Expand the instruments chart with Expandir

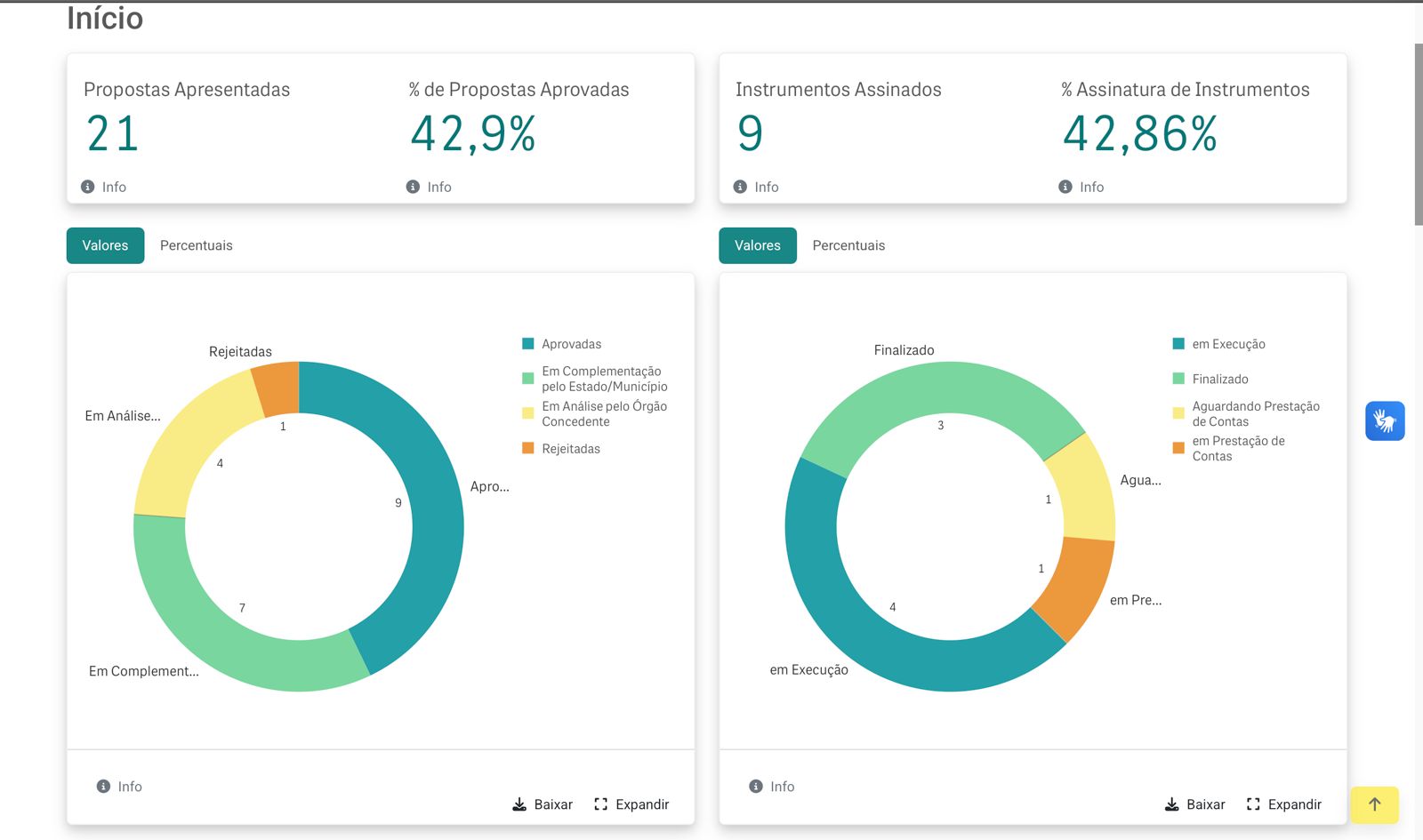pos(1284,804)
